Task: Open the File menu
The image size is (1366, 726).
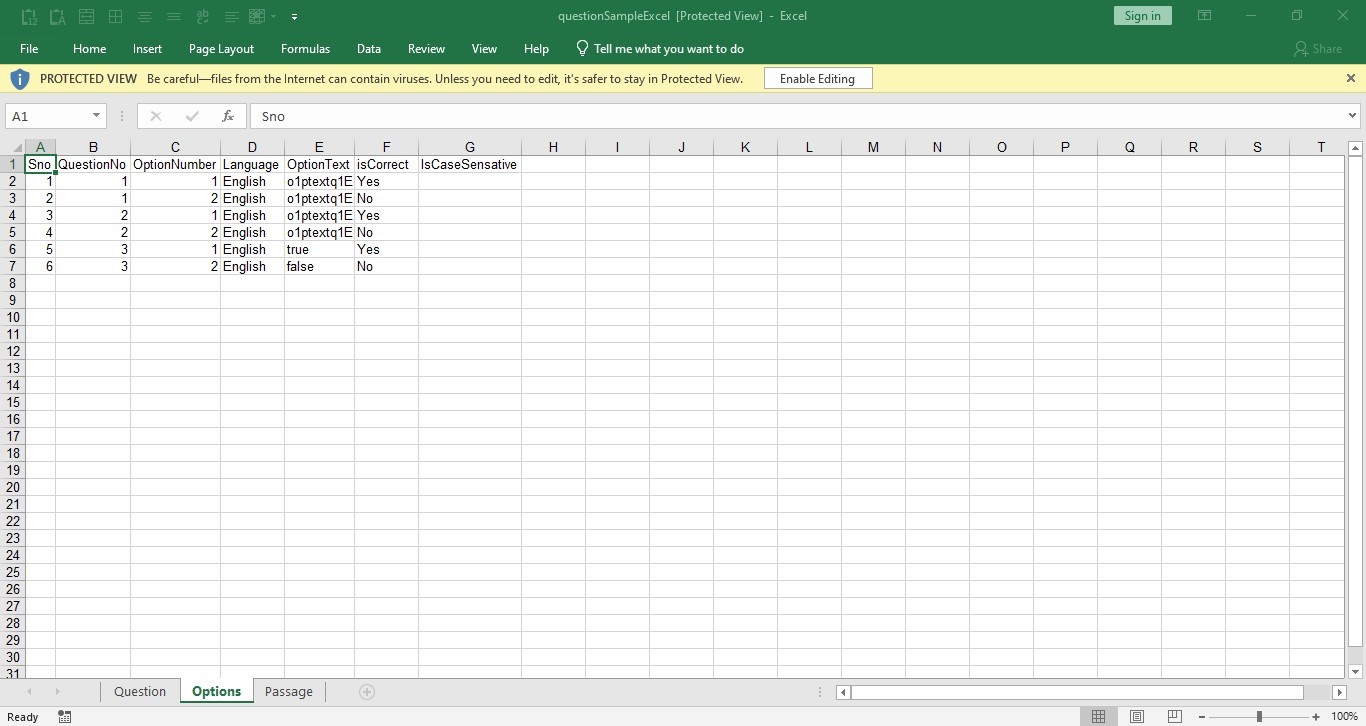Action: pos(29,48)
